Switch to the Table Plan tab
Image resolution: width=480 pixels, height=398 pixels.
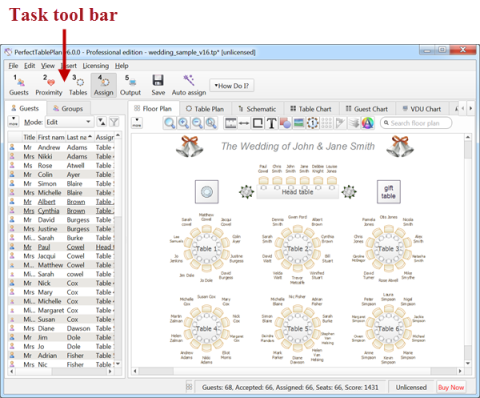[205, 109]
